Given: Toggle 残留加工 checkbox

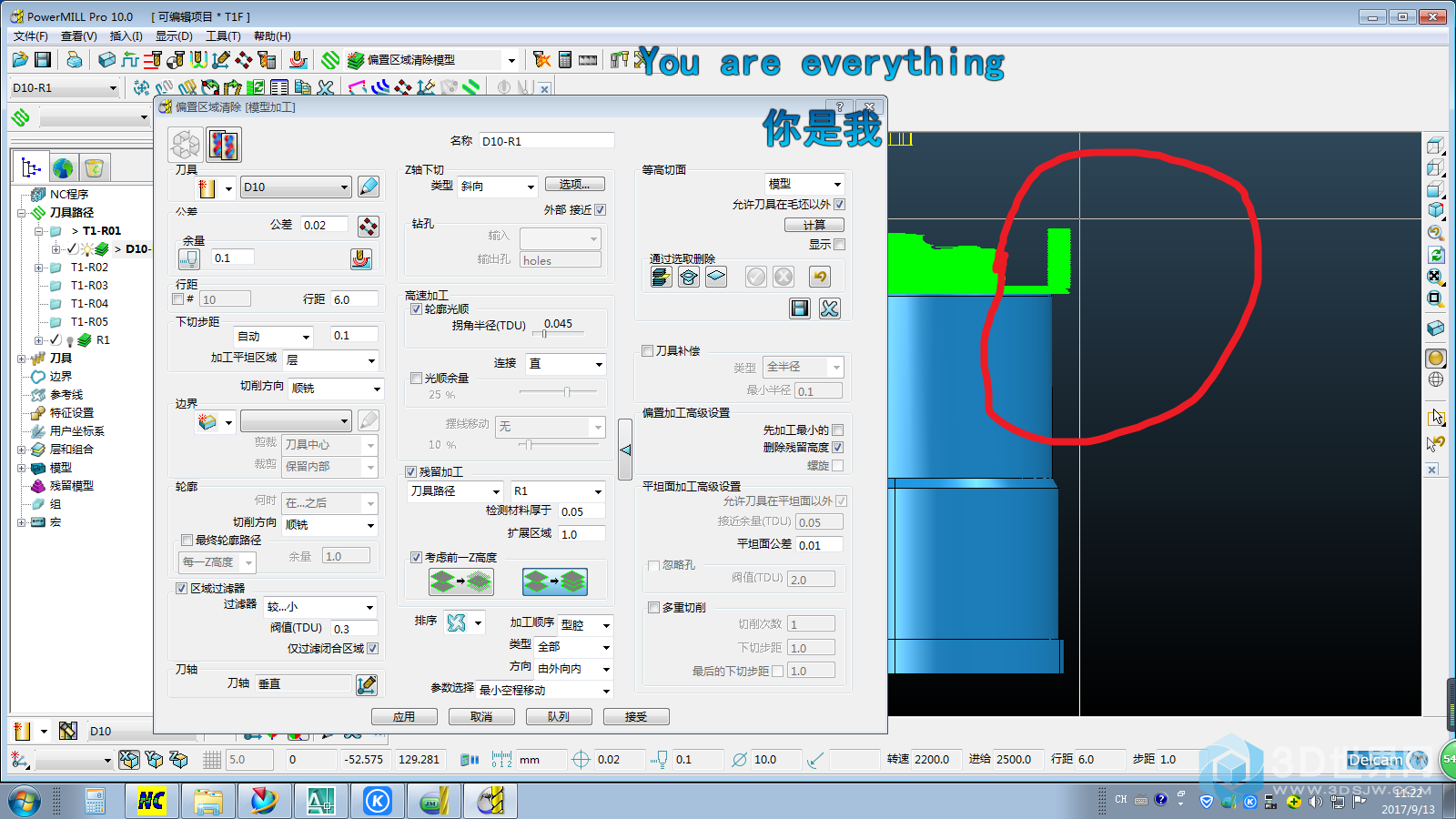Looking at the screenshot, I should [410, 471].
